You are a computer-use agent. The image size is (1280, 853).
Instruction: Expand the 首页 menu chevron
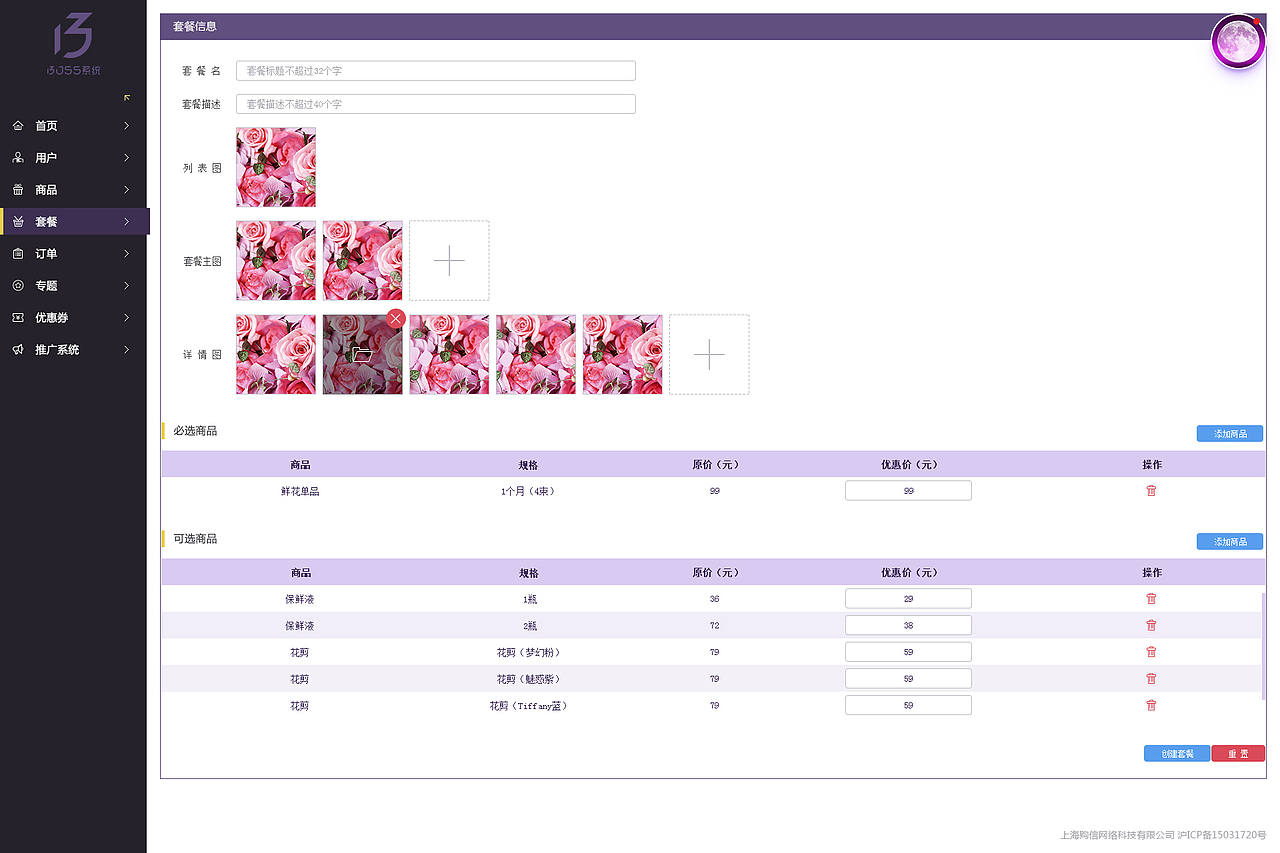pos(126,126)
